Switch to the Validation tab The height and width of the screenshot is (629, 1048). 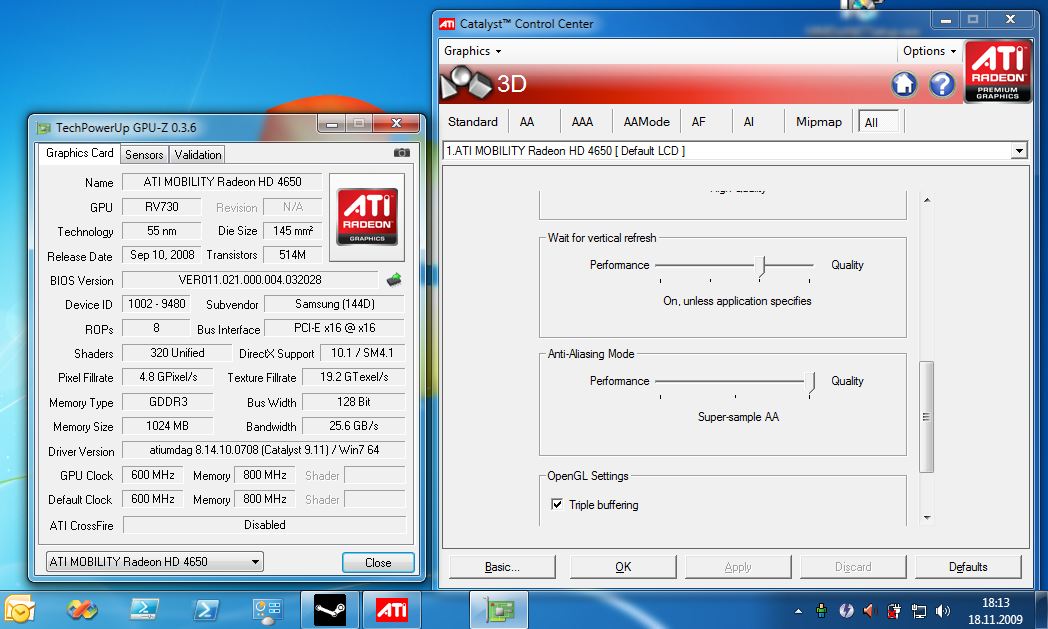click(198, 154)
